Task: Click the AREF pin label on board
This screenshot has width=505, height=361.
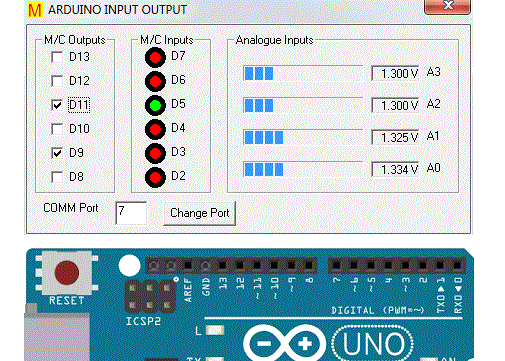Action: click(188, 291)
